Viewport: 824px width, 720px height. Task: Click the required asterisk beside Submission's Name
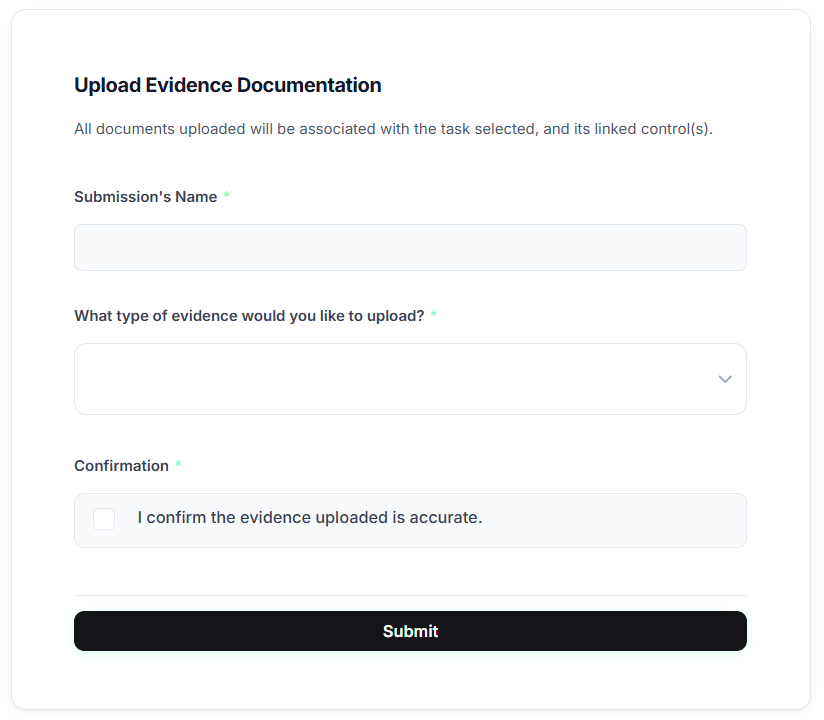(x=227, y=197)
